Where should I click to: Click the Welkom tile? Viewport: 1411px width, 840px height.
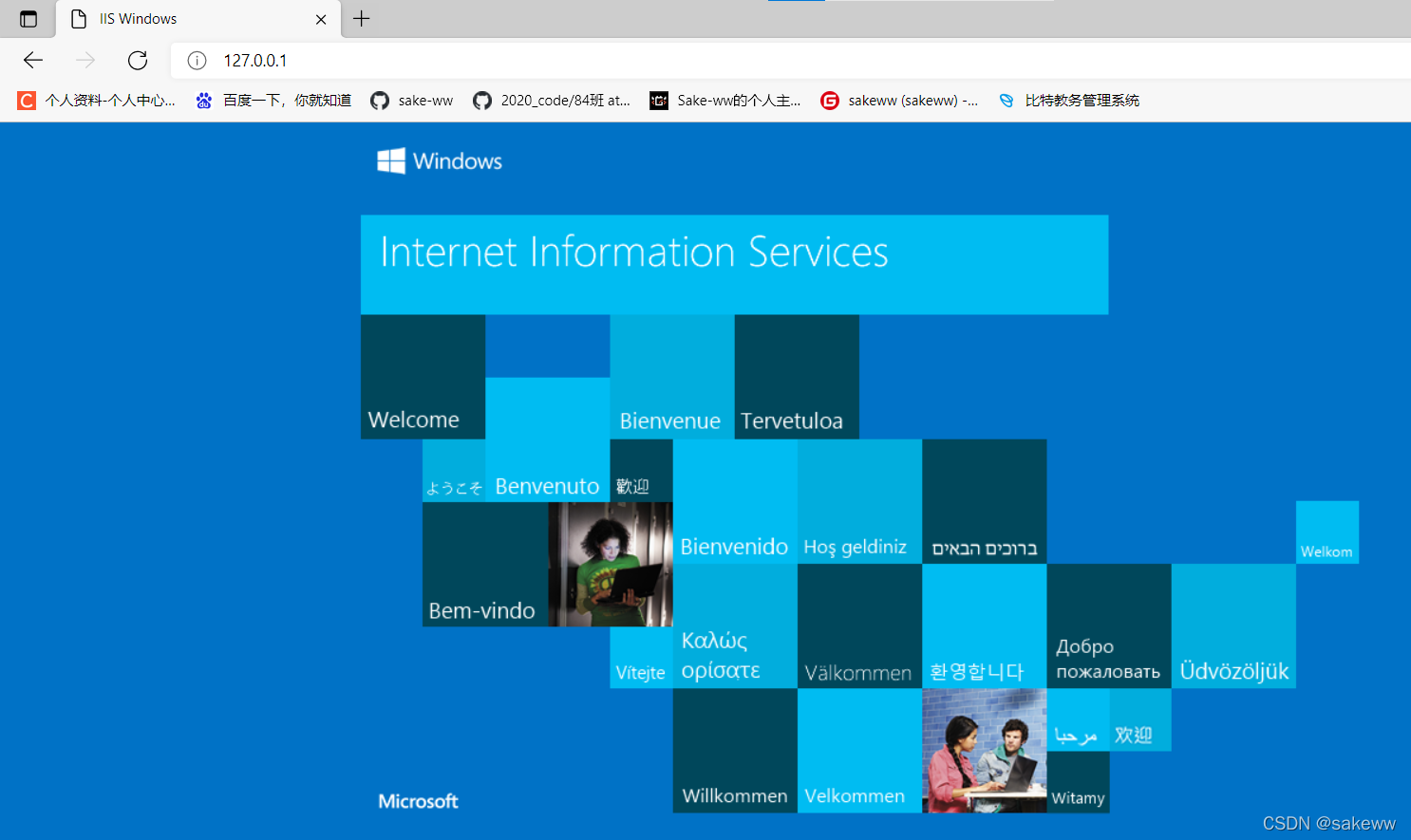tap(1327, 532)
